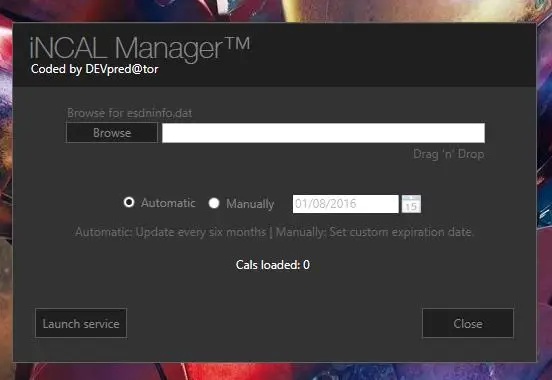Viewport: 552px width, 380px height.
Task: Open the calendar date picker icon
Action: tap(411, 204)
